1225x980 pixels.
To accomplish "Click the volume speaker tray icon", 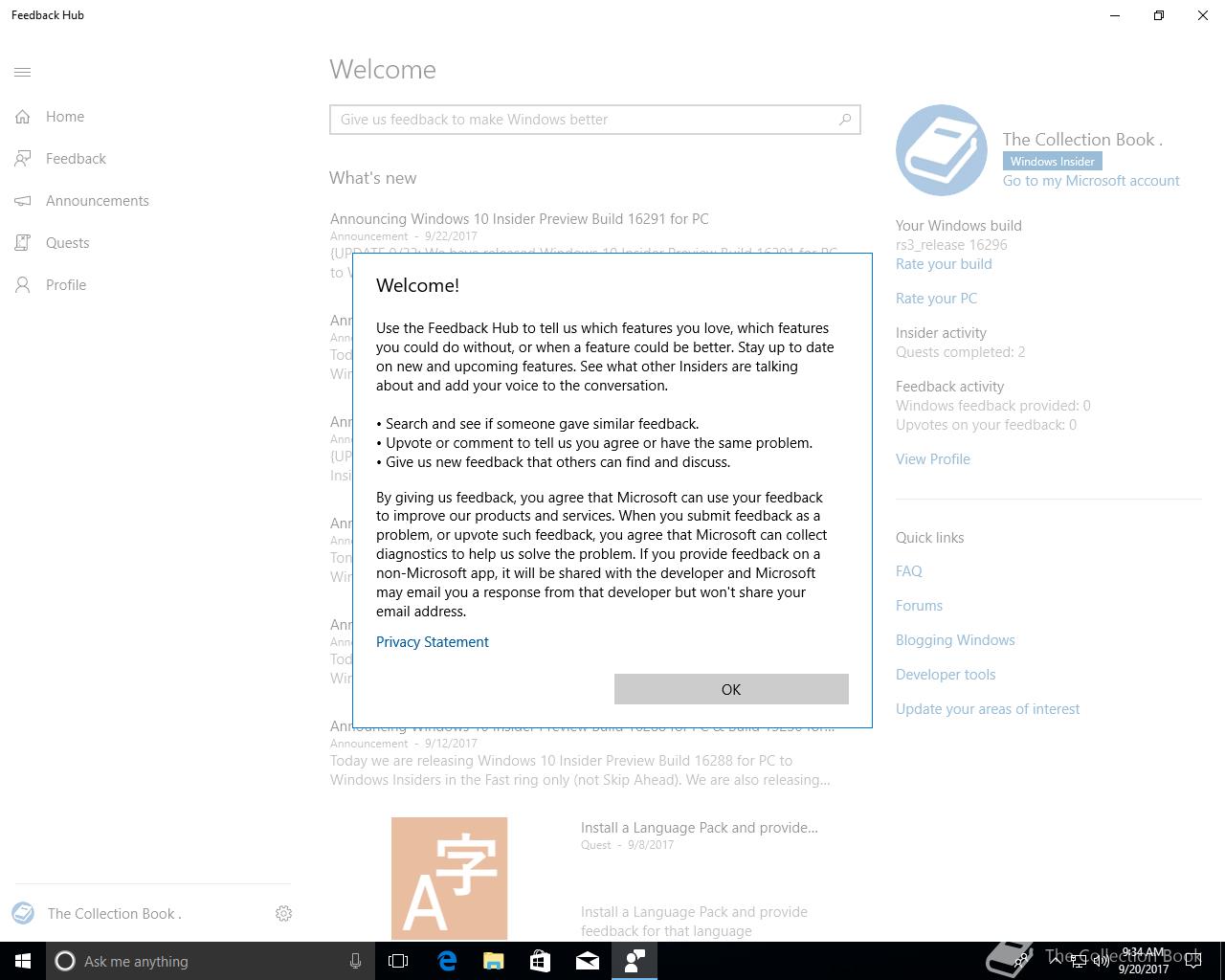I will 1102,961.
